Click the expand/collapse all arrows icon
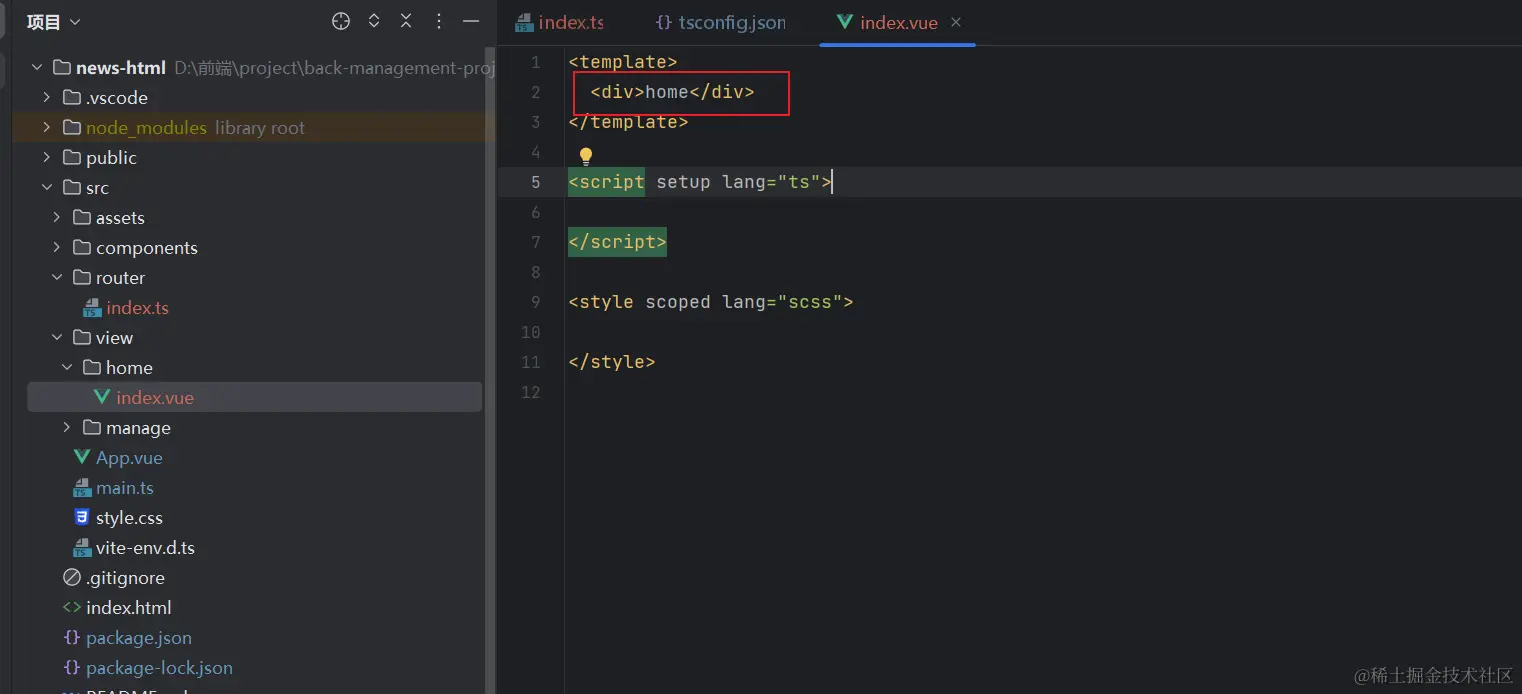This screenshot has width=1522, height=694. [374, 21]
